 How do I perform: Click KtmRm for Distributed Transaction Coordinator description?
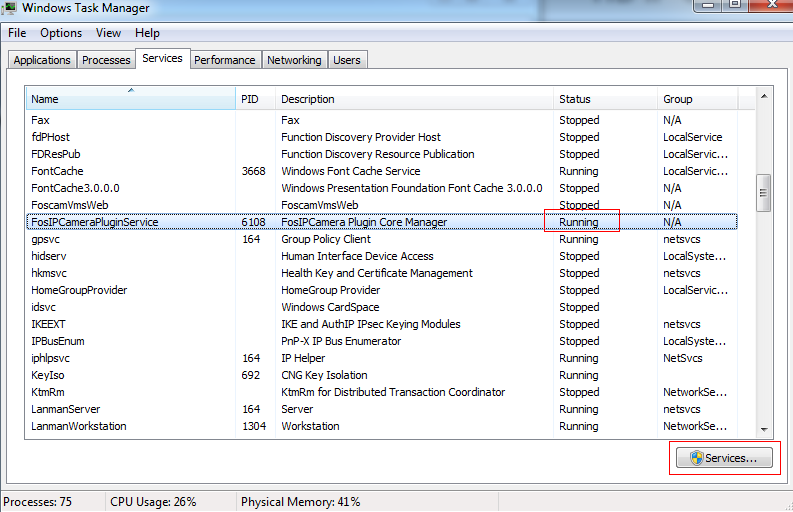393,392
